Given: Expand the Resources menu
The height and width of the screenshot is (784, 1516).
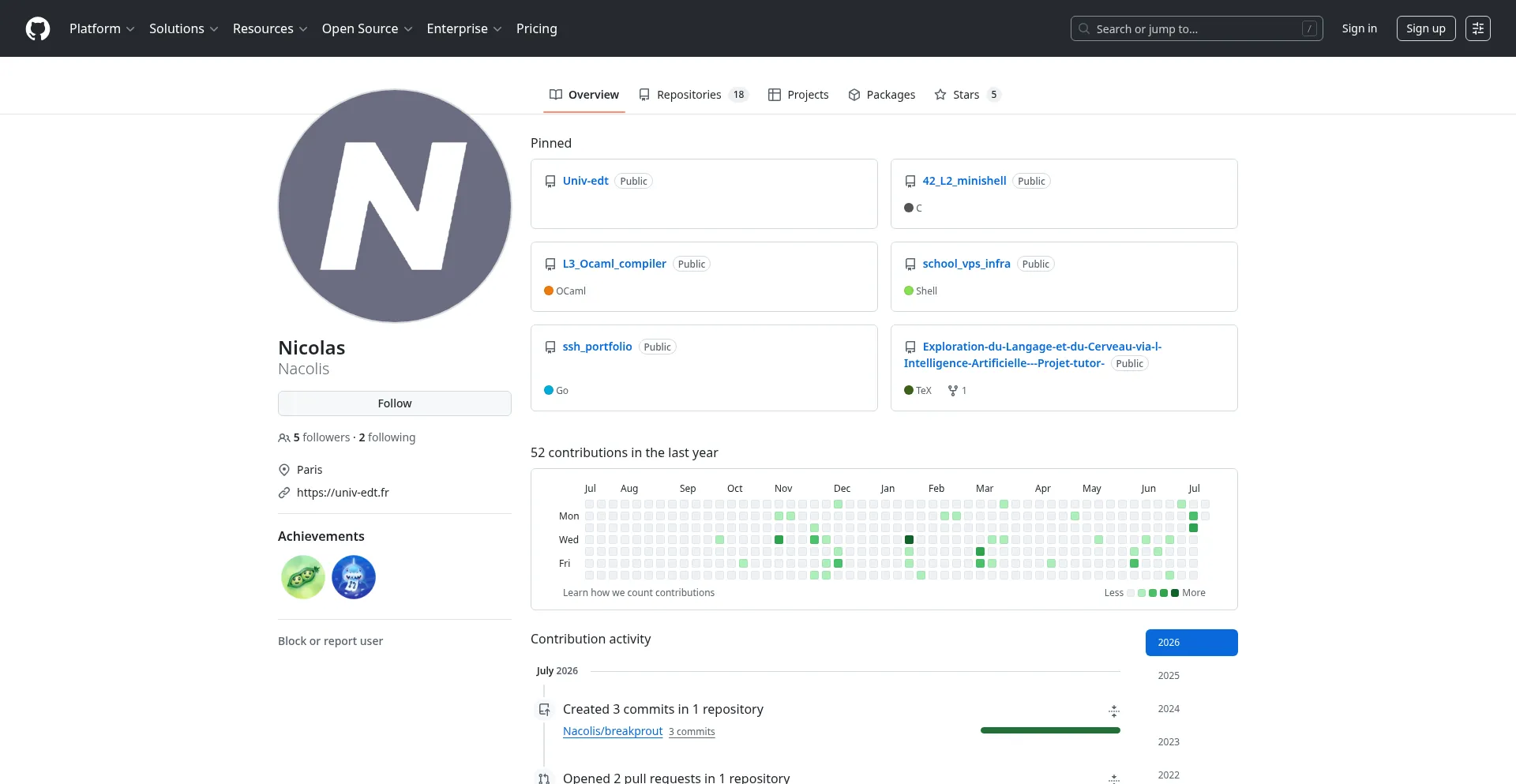Looking at the screenshot, I should (270, 28).
